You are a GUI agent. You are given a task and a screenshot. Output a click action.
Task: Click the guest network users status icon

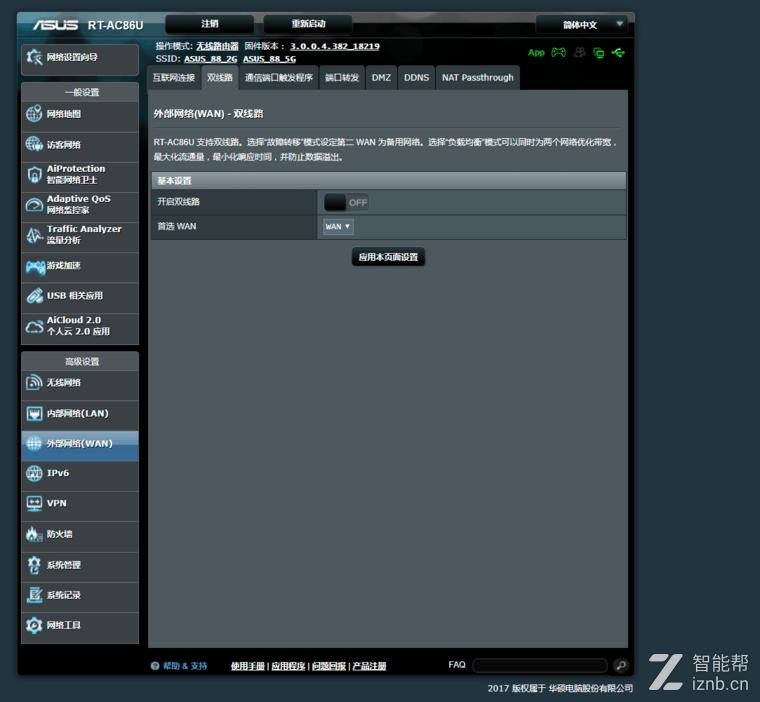pyautogui.click(x=578, y=52)
